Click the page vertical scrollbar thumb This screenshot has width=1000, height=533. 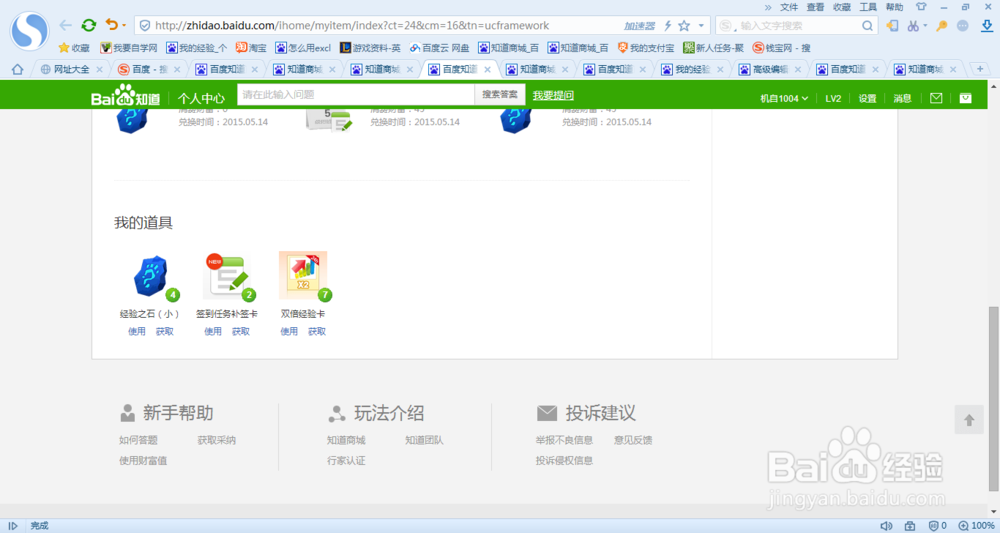coord(994,398)
